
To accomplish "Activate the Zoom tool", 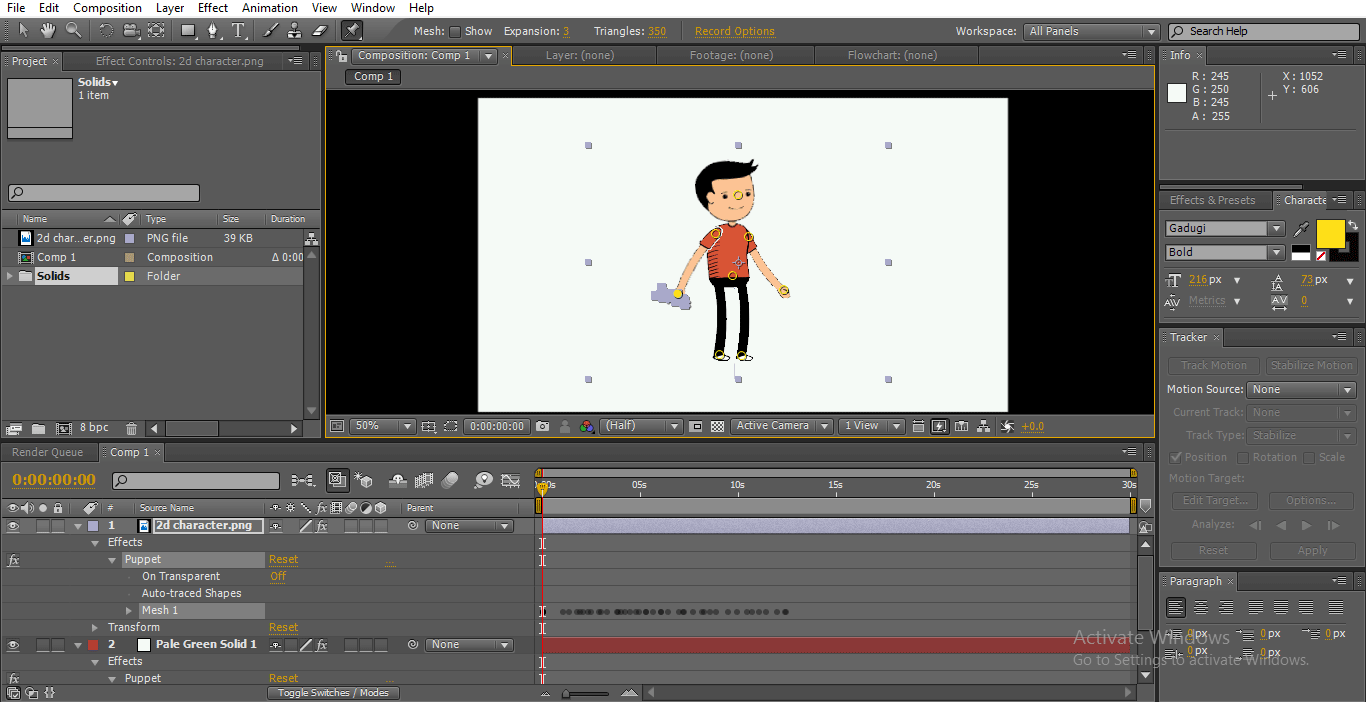I will point(72,31).
